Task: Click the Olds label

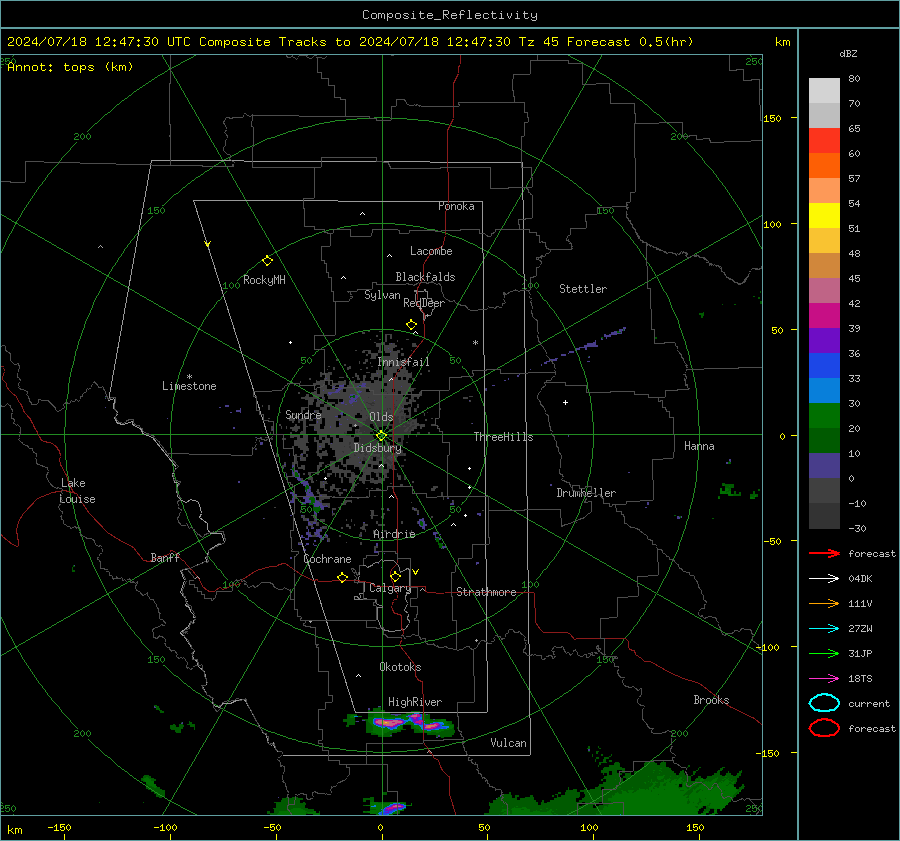Action: pyautogui.click(x=381, y=417)
